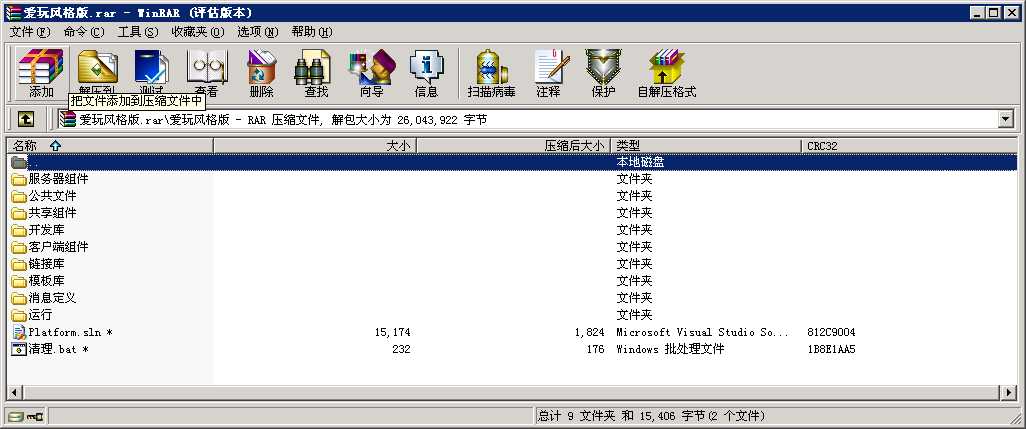Click the CRC32 value 1B8E1AA5
Screen dimensions: 1026x429
[831, 349]
